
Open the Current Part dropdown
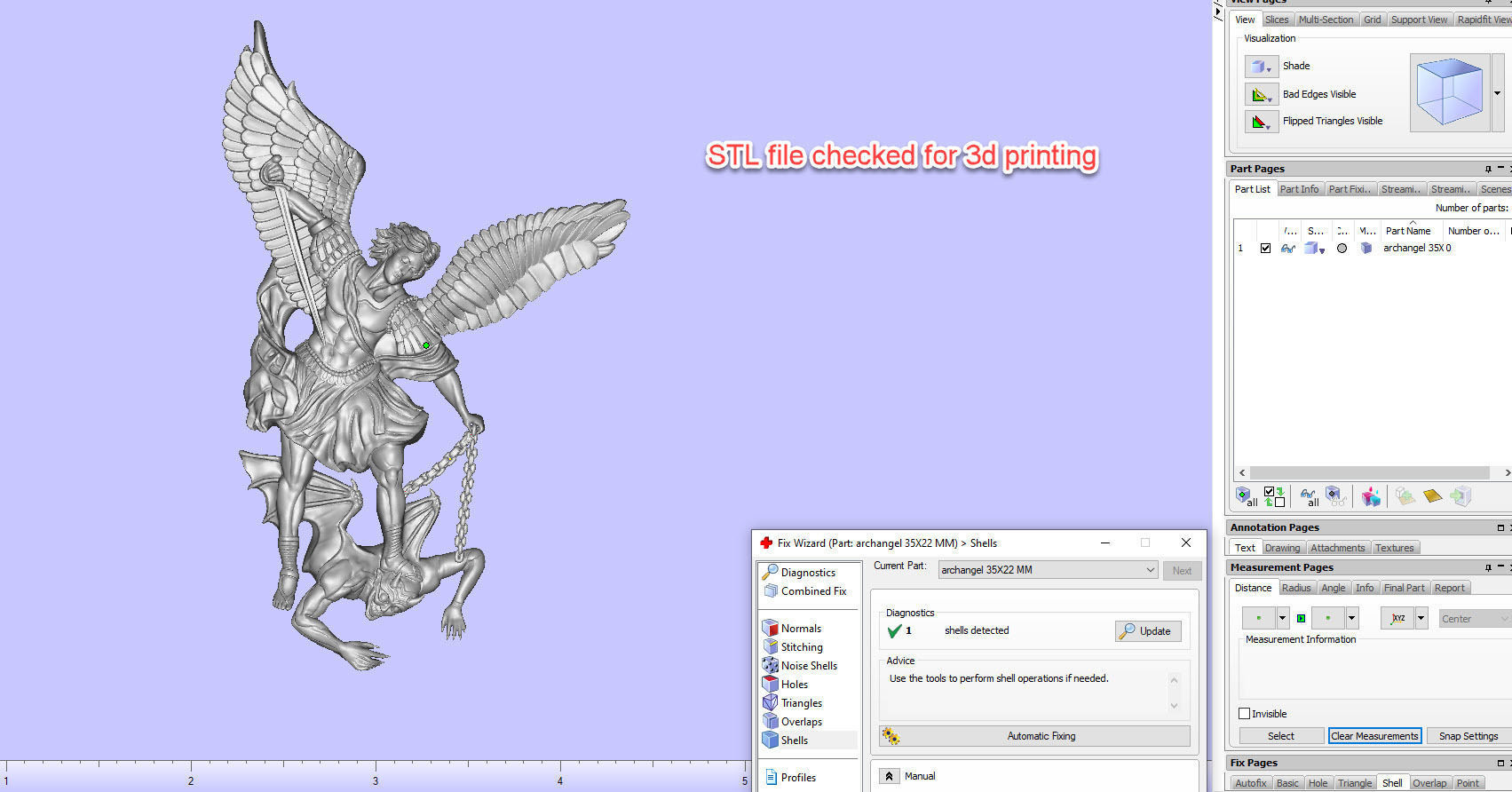(x=1048, y=570)
